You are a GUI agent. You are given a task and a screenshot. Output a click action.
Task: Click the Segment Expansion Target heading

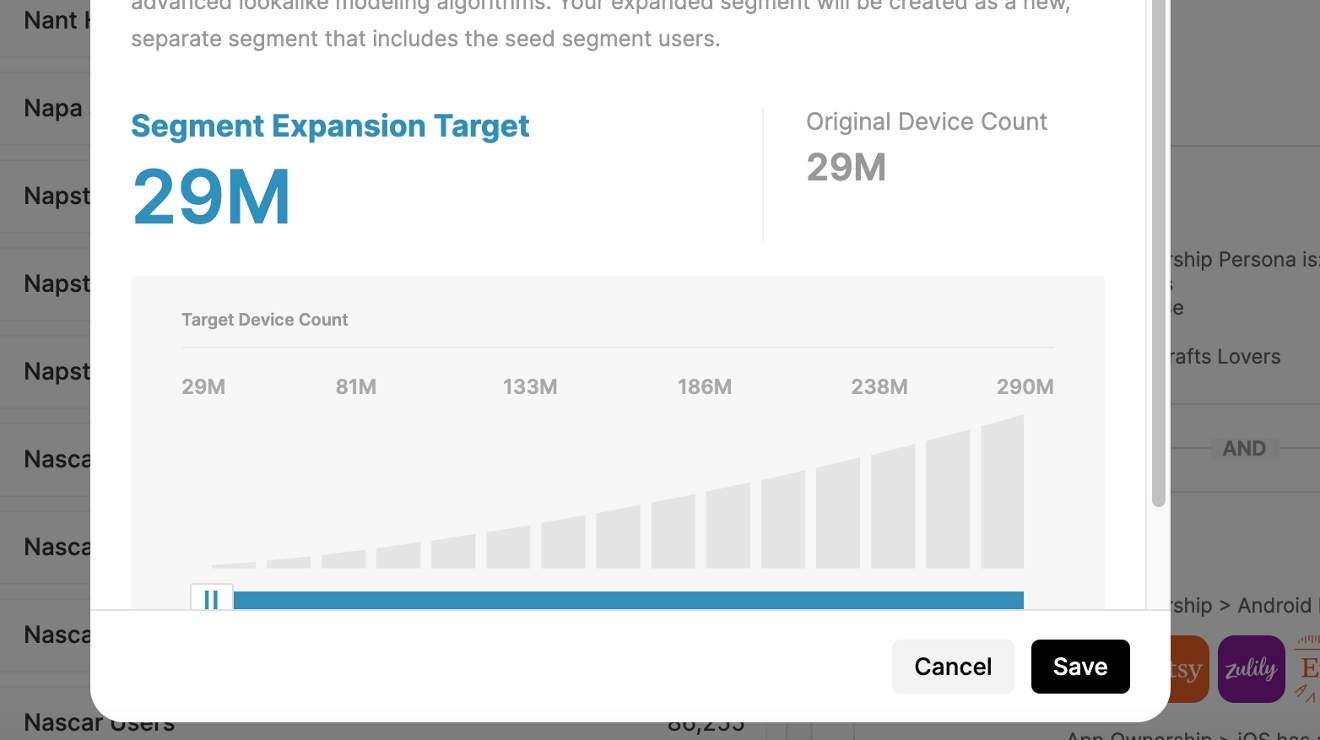point(330,126)
